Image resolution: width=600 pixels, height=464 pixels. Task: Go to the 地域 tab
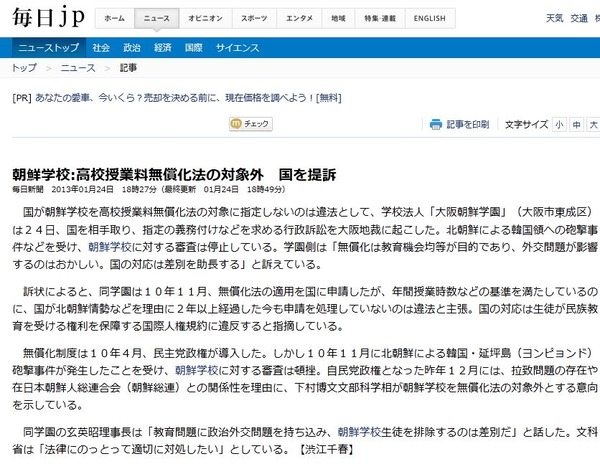(x=338, y=18)
